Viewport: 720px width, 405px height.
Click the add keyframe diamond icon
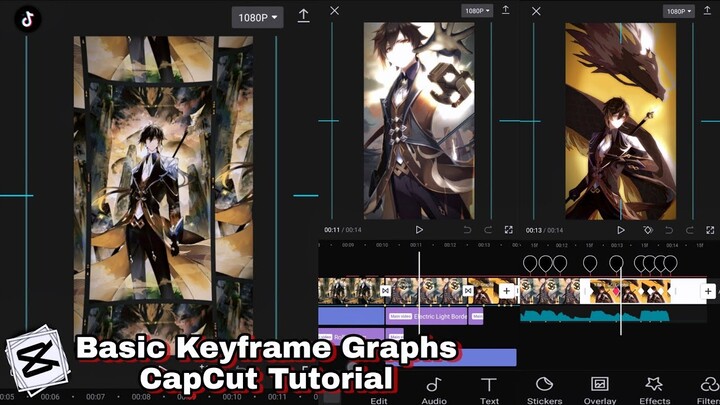tap(648, 229)
